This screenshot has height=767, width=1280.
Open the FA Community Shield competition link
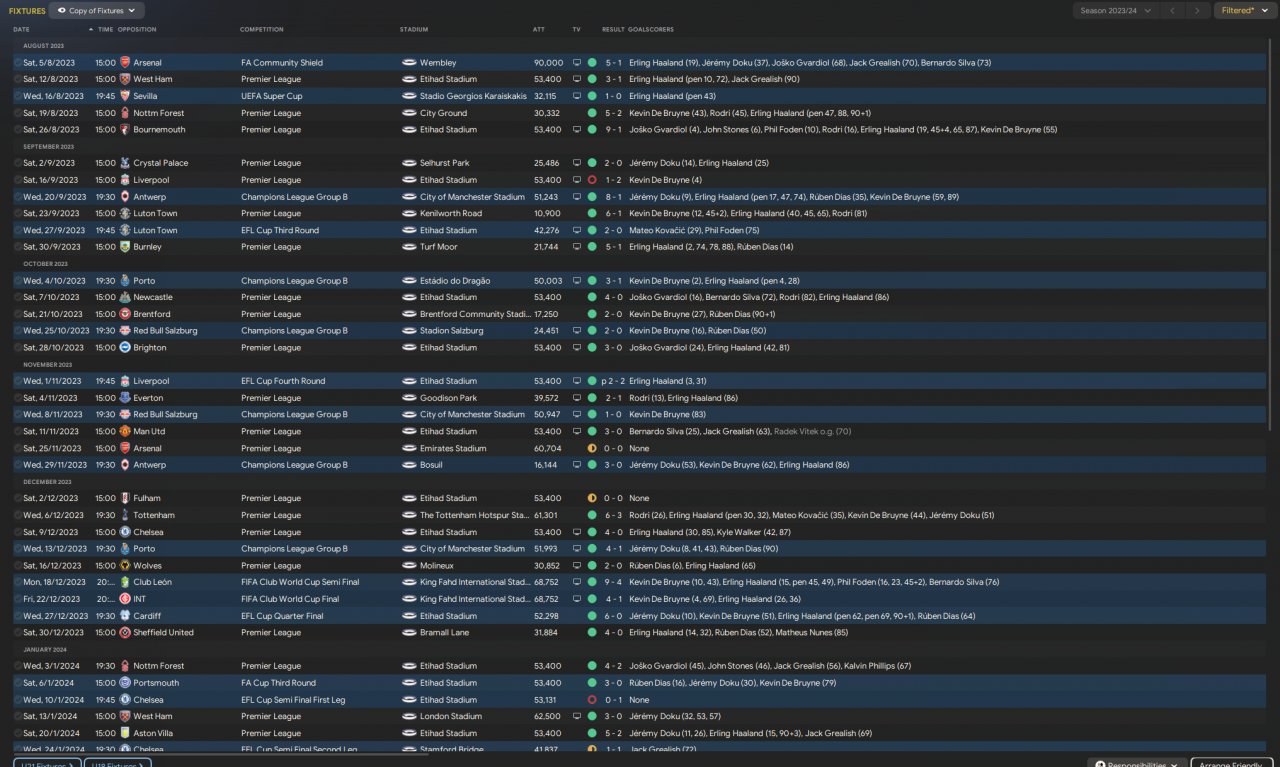pyautogui.click(x=282, y=63)
